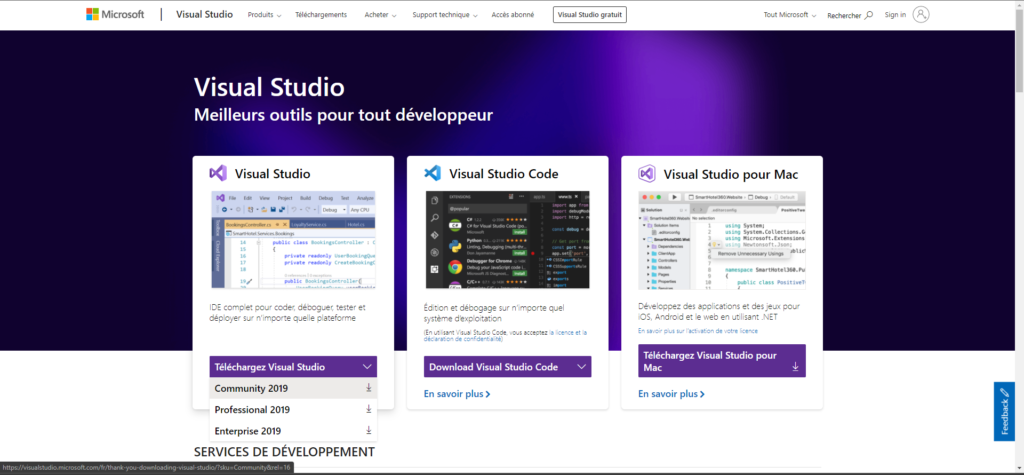Open the Accès abonné nav item

[x=513, y=15]
